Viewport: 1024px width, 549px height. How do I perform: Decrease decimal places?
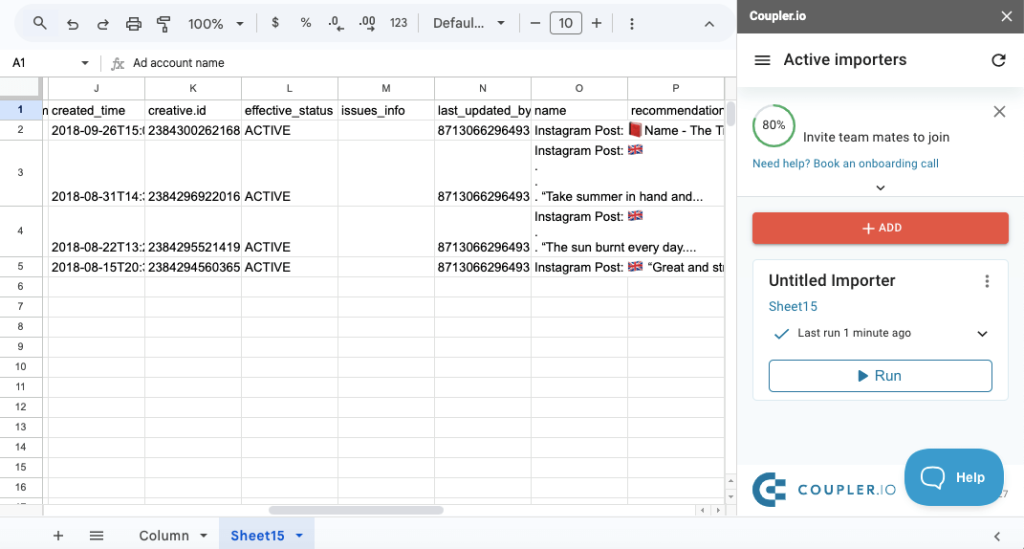point(336,24)
